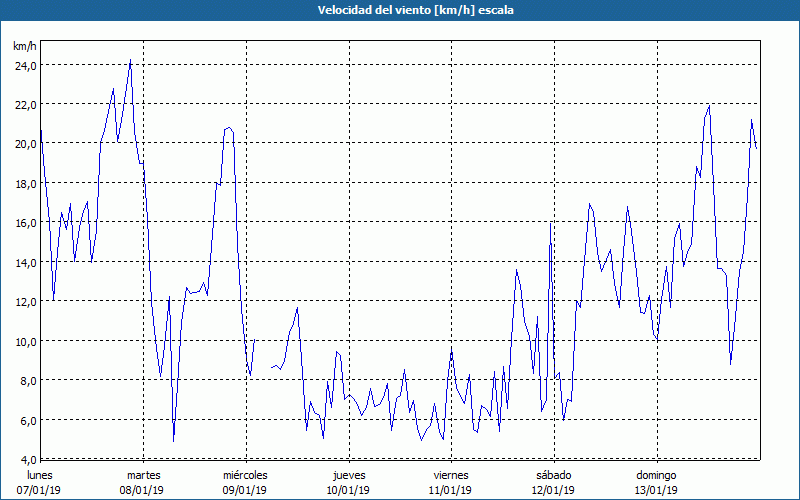The image size is (800, 500).
Task: Click the 'domingo' day label
Action: tap(656, 475)
